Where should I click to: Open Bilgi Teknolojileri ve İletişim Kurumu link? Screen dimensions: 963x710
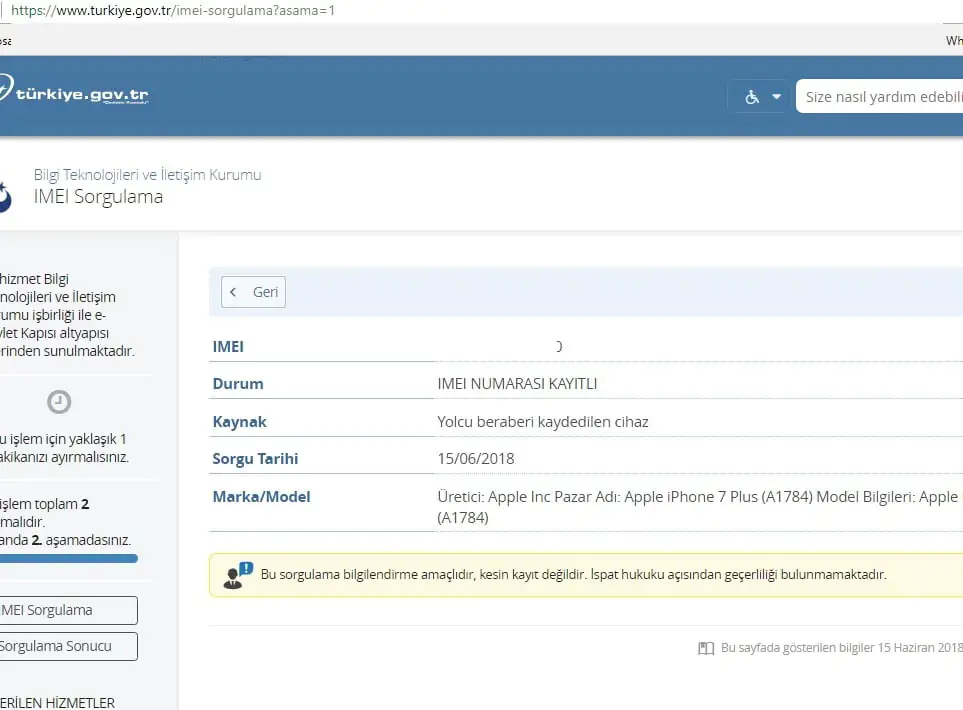(147, 174)
